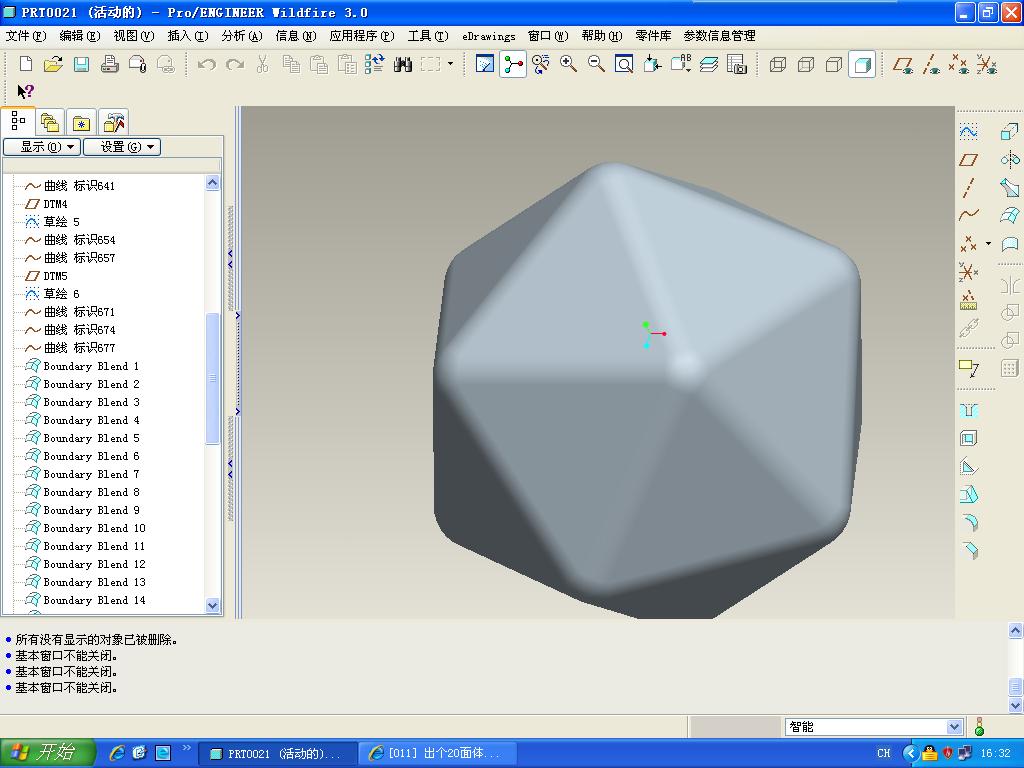The width and height of the screenshot is (1024, 768).
Task: Click the Shell tool icon
Action: tap(969, 438)
